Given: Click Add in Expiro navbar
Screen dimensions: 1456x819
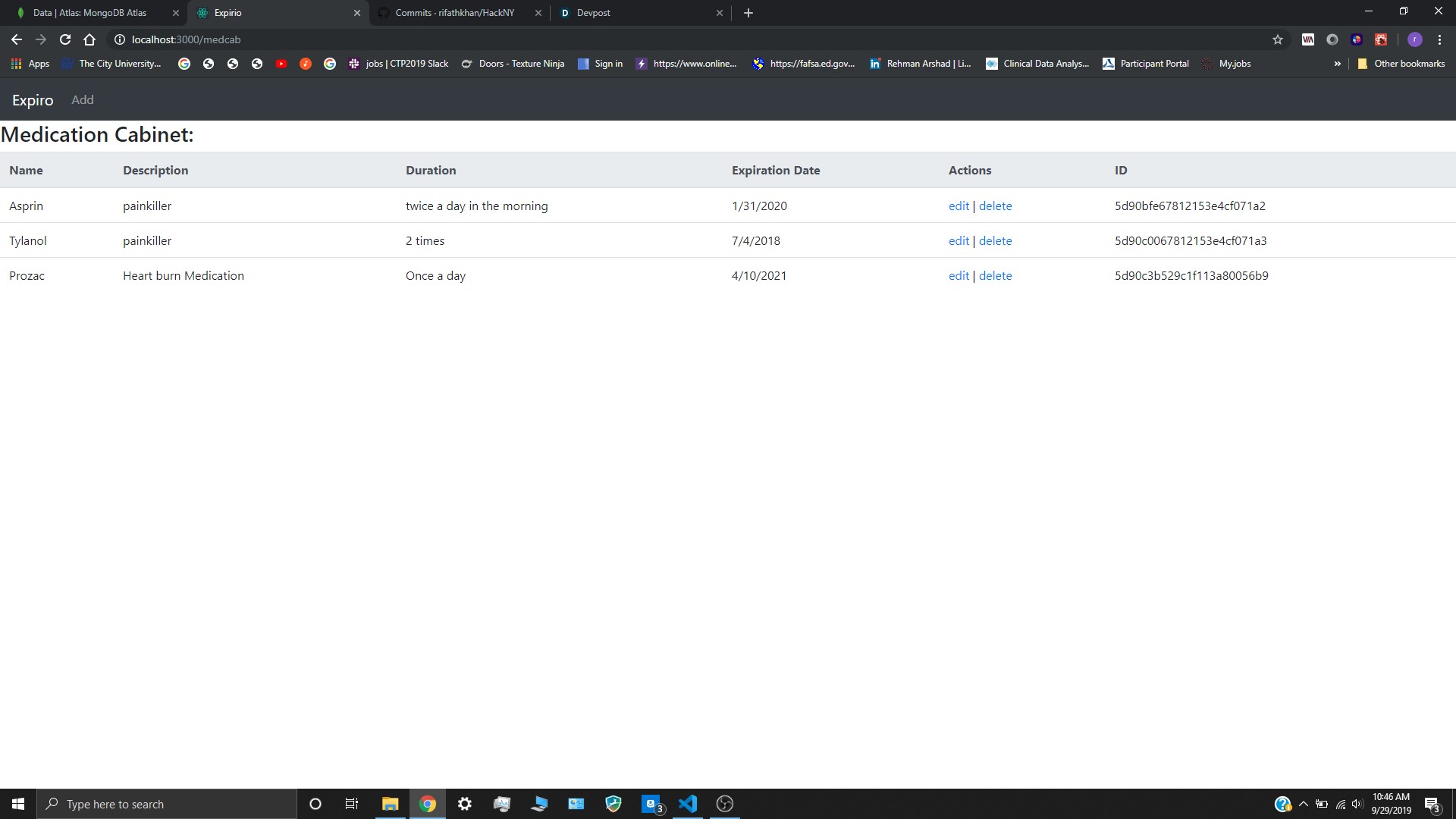Looking at the screenshot, I should 83,100.
